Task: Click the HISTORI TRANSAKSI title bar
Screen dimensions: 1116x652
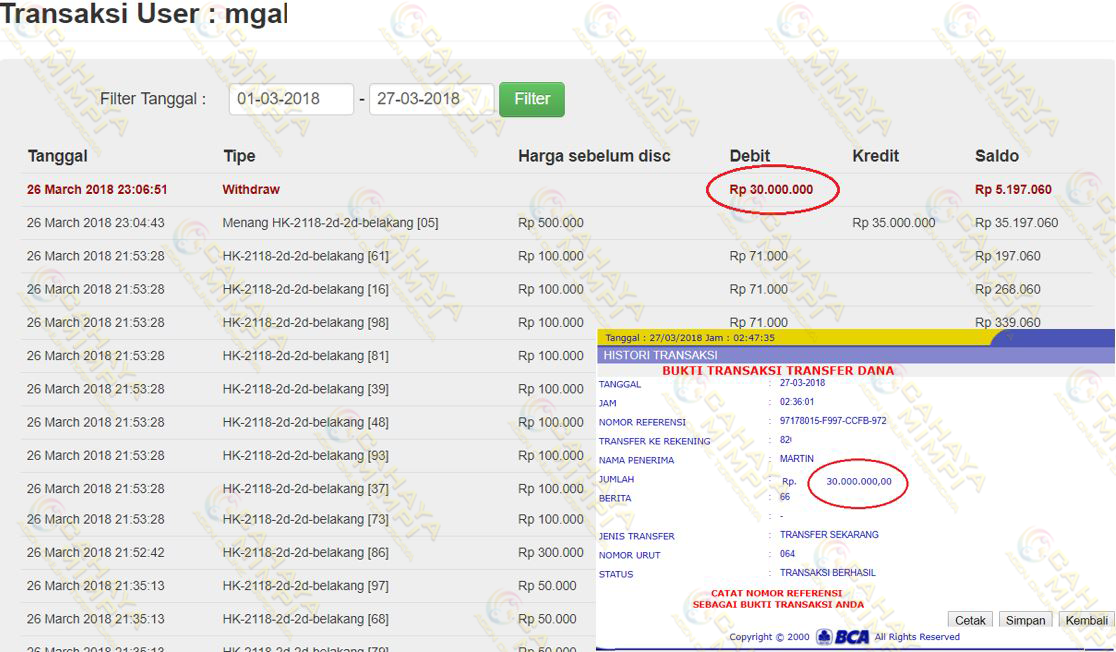Action: click(x=660, y=355)
